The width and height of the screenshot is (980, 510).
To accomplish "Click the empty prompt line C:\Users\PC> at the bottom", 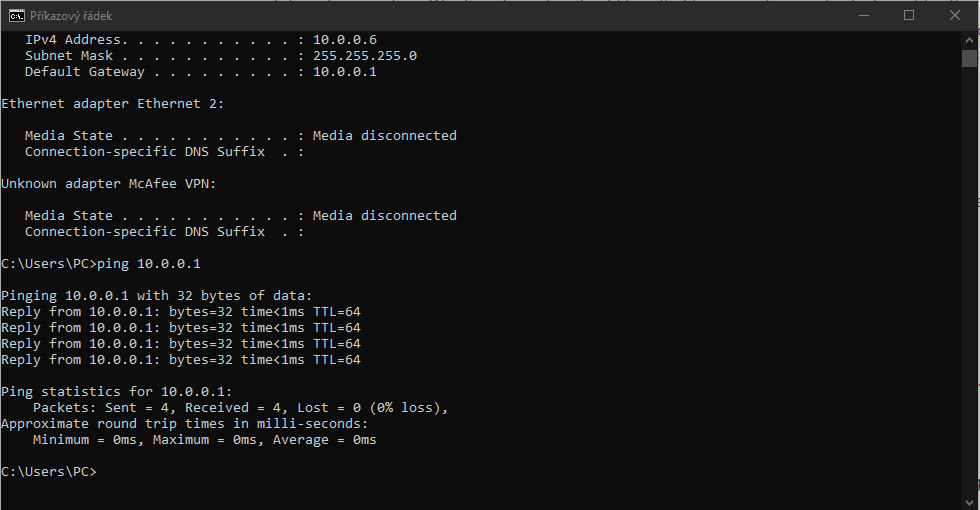I will [x=49, y=472].
